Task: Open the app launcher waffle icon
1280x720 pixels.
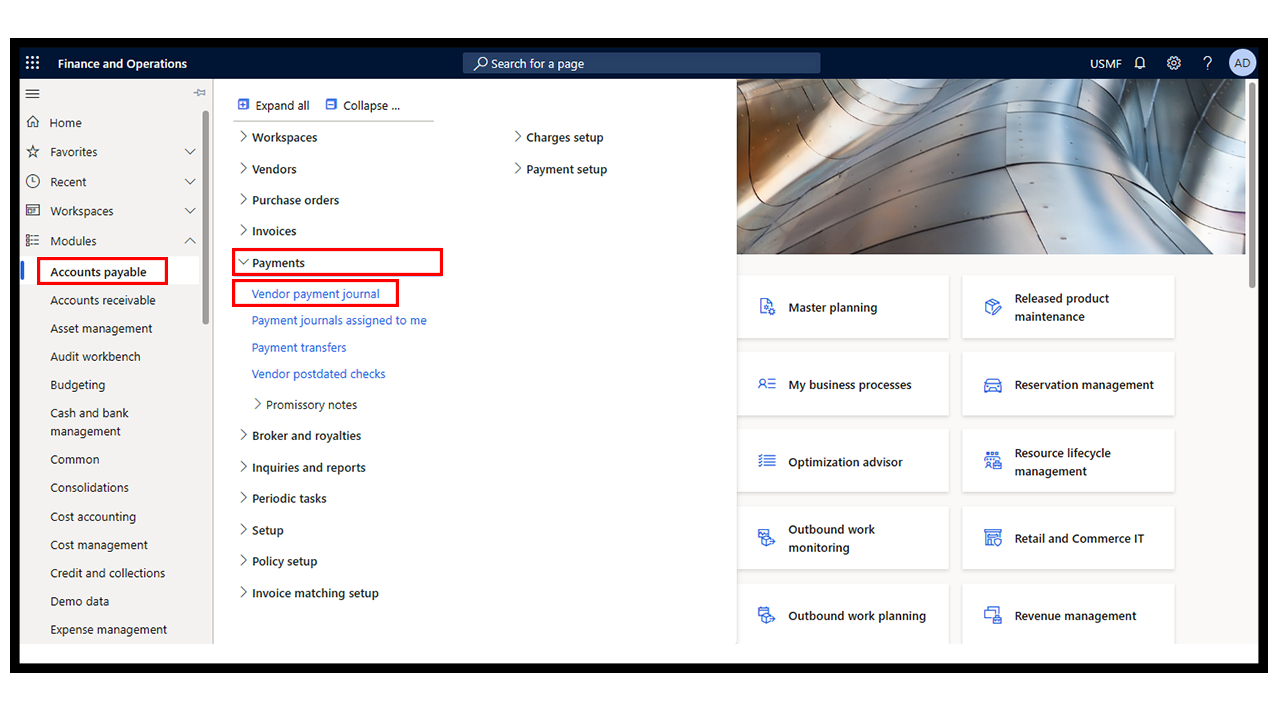Action: pos(32,63)
